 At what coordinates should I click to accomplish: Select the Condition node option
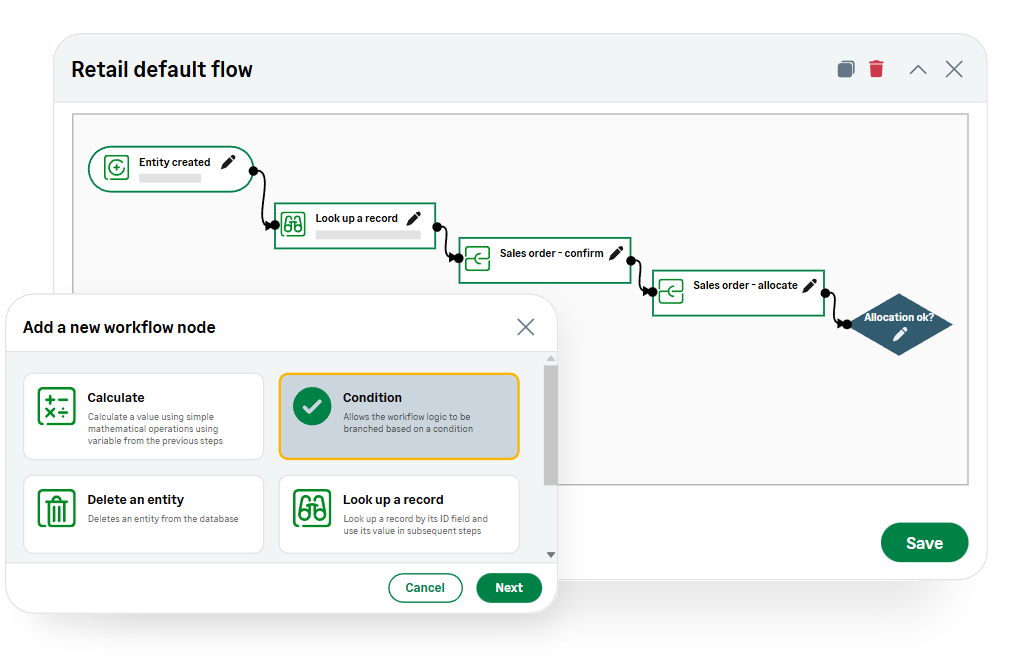coord(399,416)
